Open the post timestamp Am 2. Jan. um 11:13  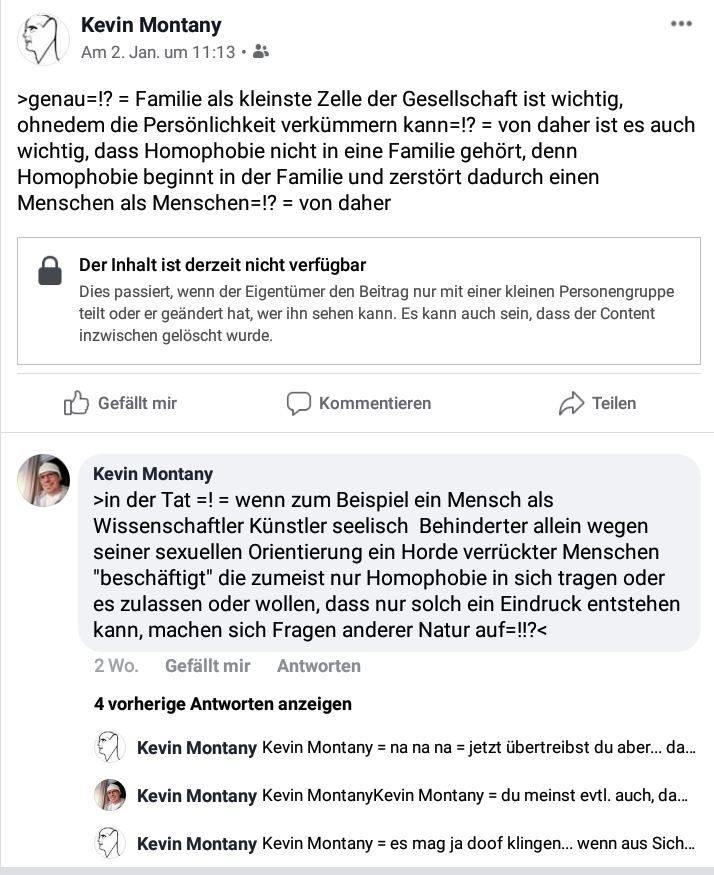click(x=158, y=52)
